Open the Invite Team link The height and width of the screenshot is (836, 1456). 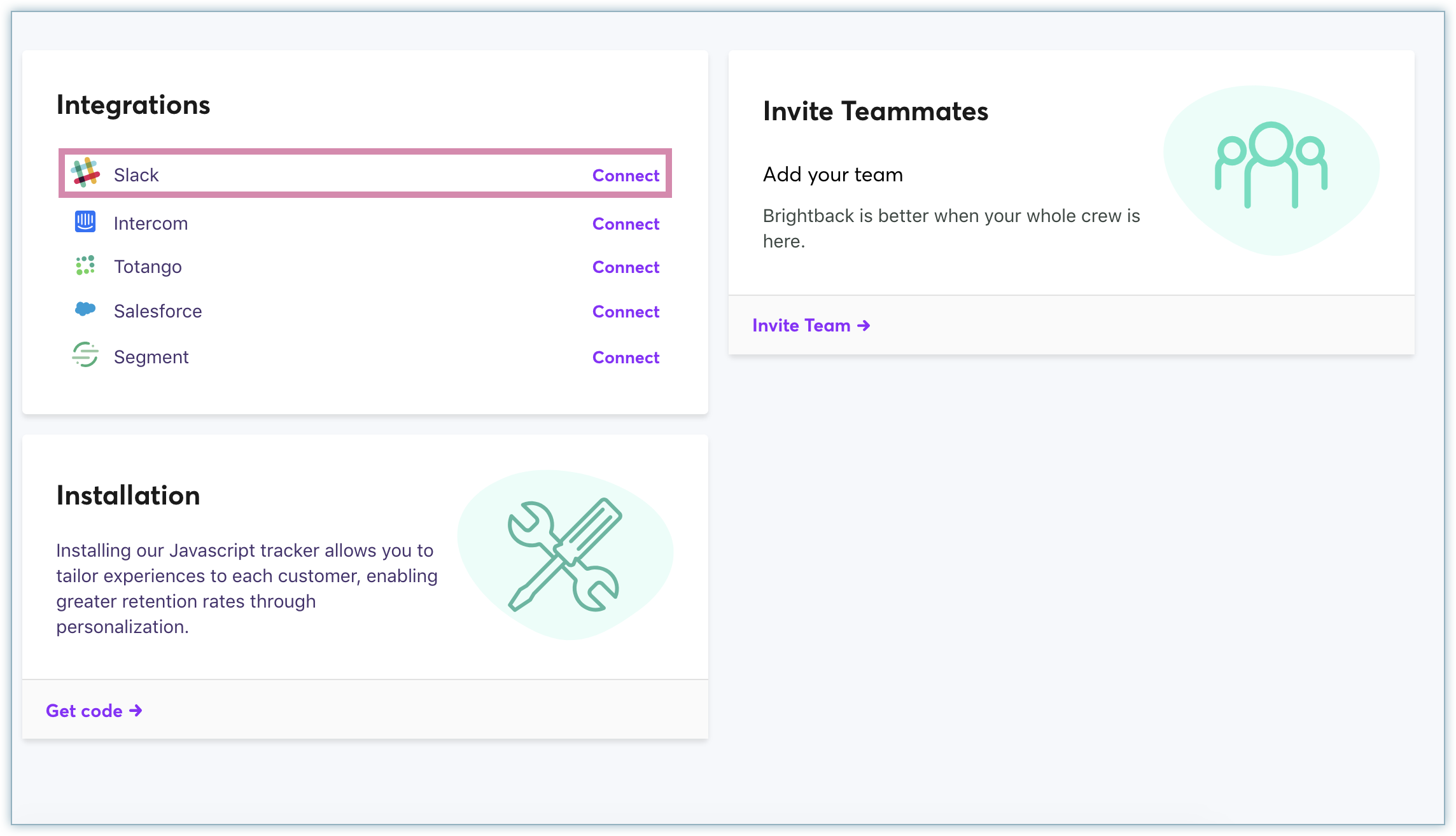pyautogui.click(x=811, y=326)
